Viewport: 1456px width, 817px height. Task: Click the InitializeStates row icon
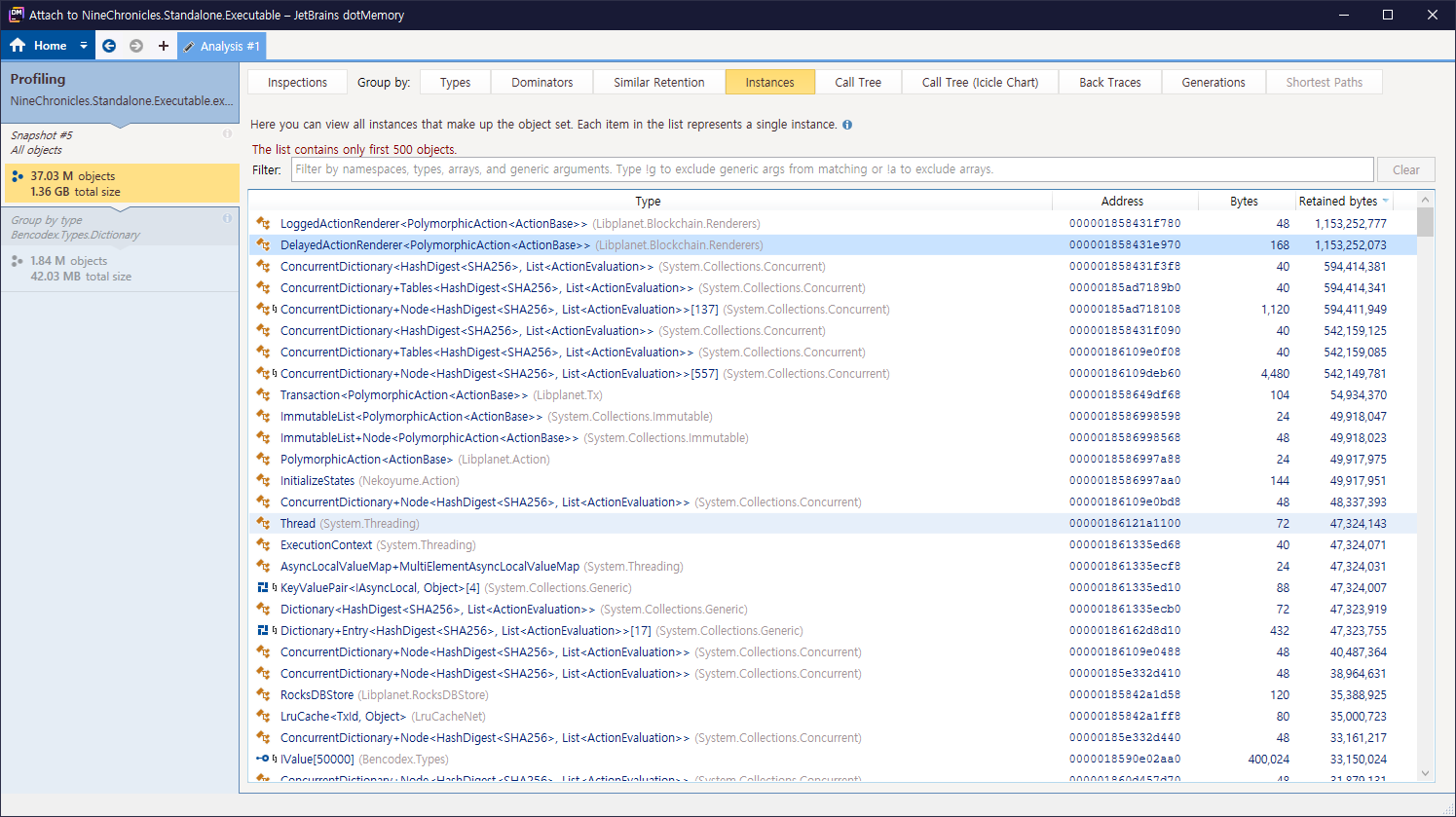[x=263, y=480]
